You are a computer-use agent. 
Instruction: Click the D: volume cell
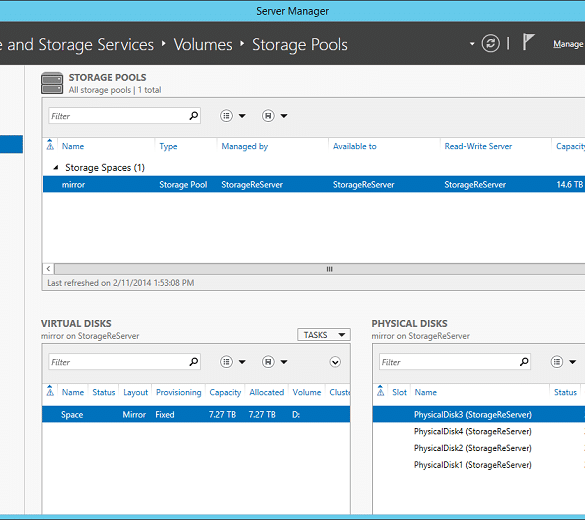(x=296, y=414)
